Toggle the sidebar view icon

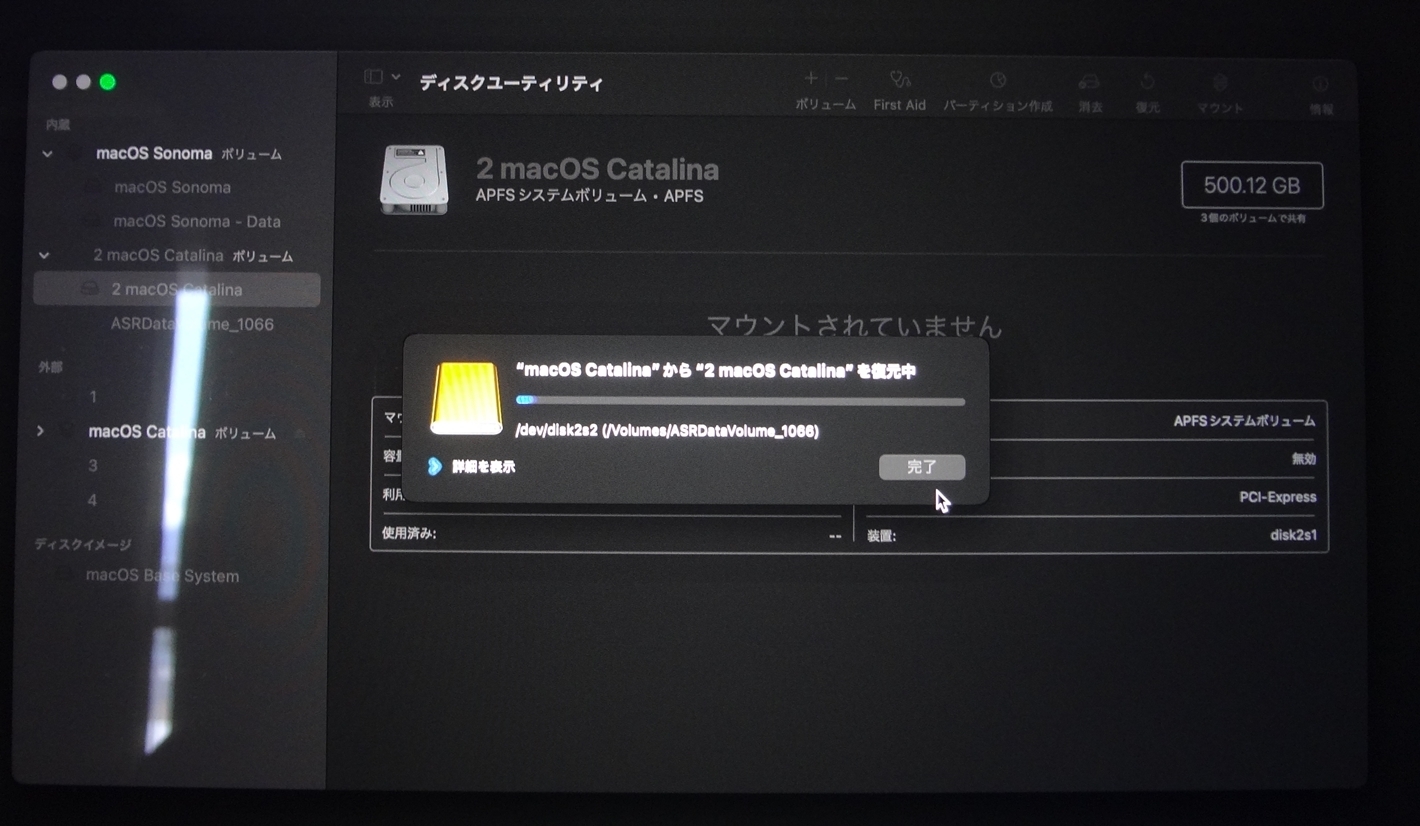[373, 77]
